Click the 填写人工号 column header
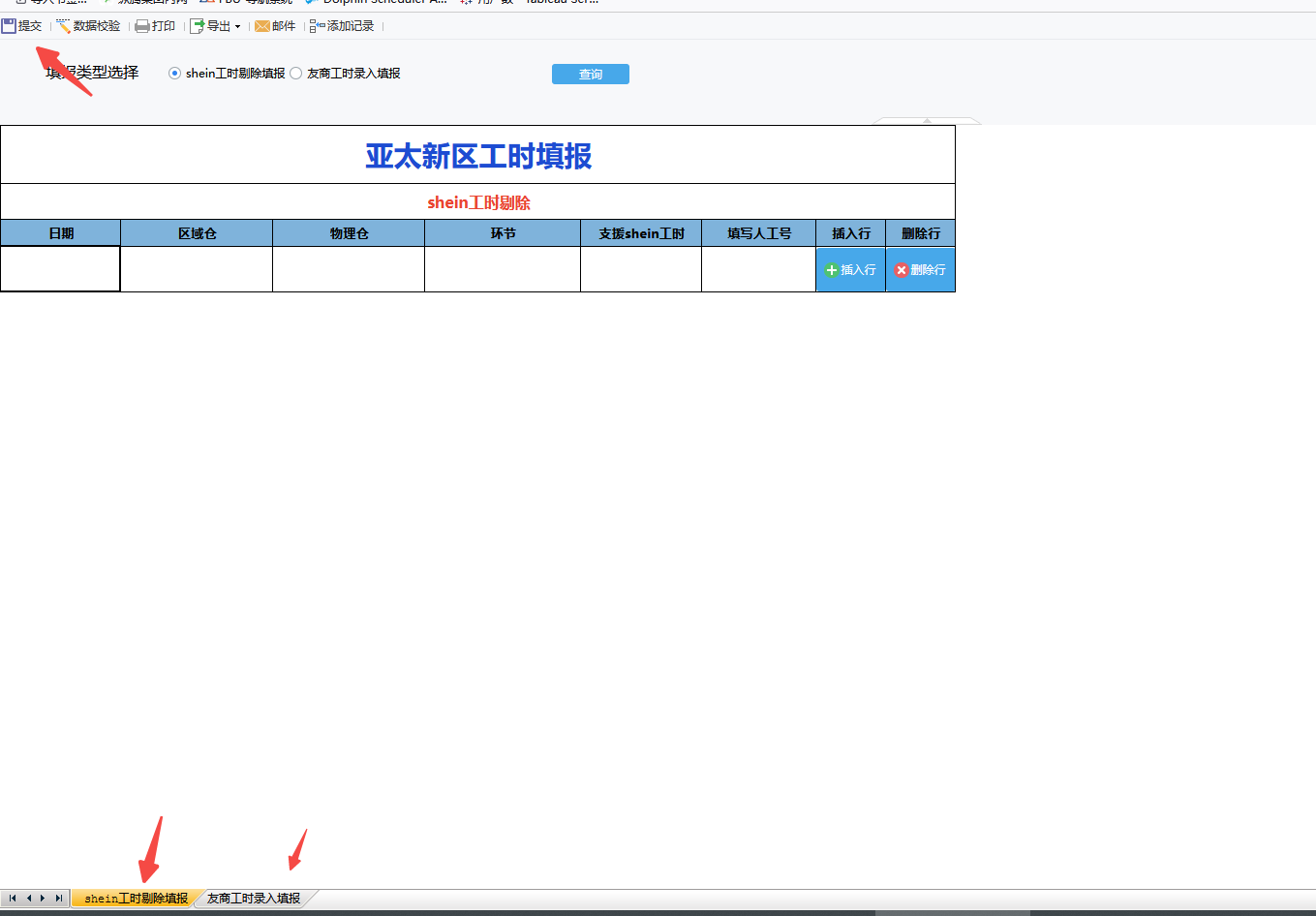The height and width of the screenshot is (916, 1316). (x=759, y=233)
